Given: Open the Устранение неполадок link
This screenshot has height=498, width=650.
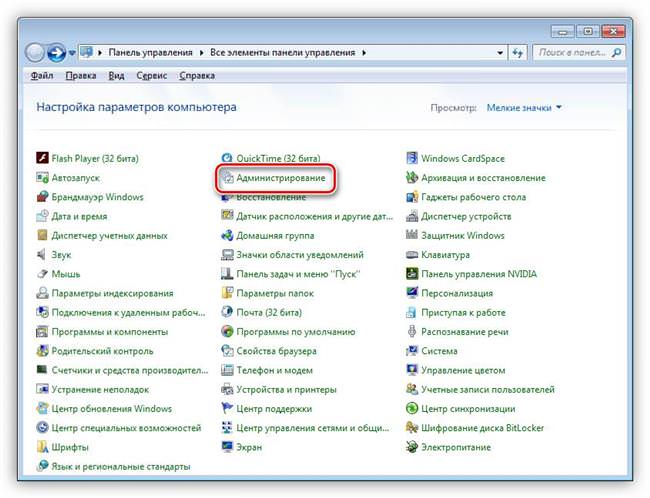Looking at the screenshot, I should click(100, 389).
